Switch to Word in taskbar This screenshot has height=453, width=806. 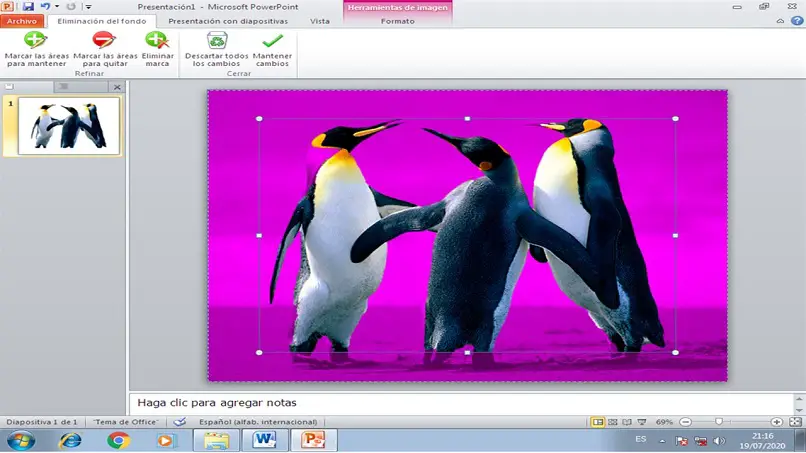click(x=265, y=441)
